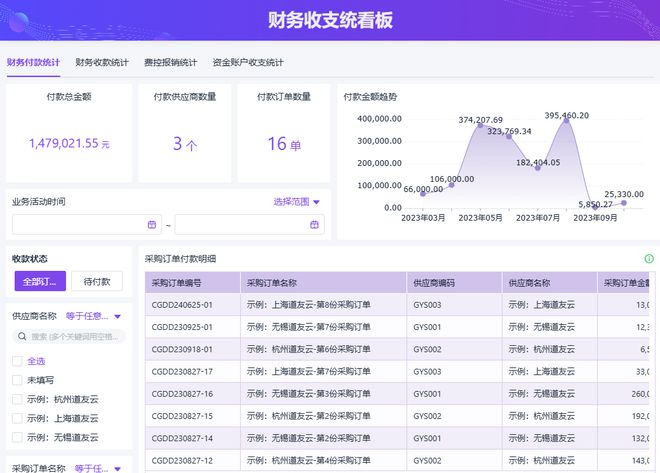660x473 pixels.
Task: Tick the 未填写 checkbox
Action: coord(17,380)
